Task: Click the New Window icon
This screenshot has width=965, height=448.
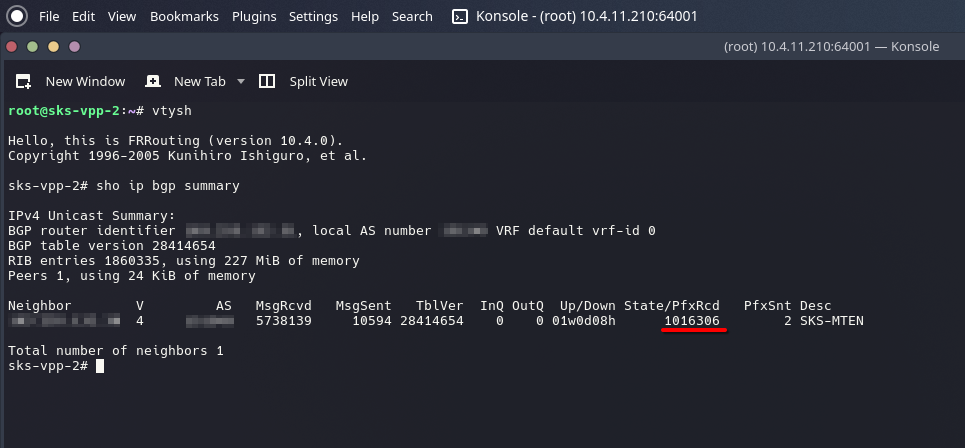Action: click(23, 81)
